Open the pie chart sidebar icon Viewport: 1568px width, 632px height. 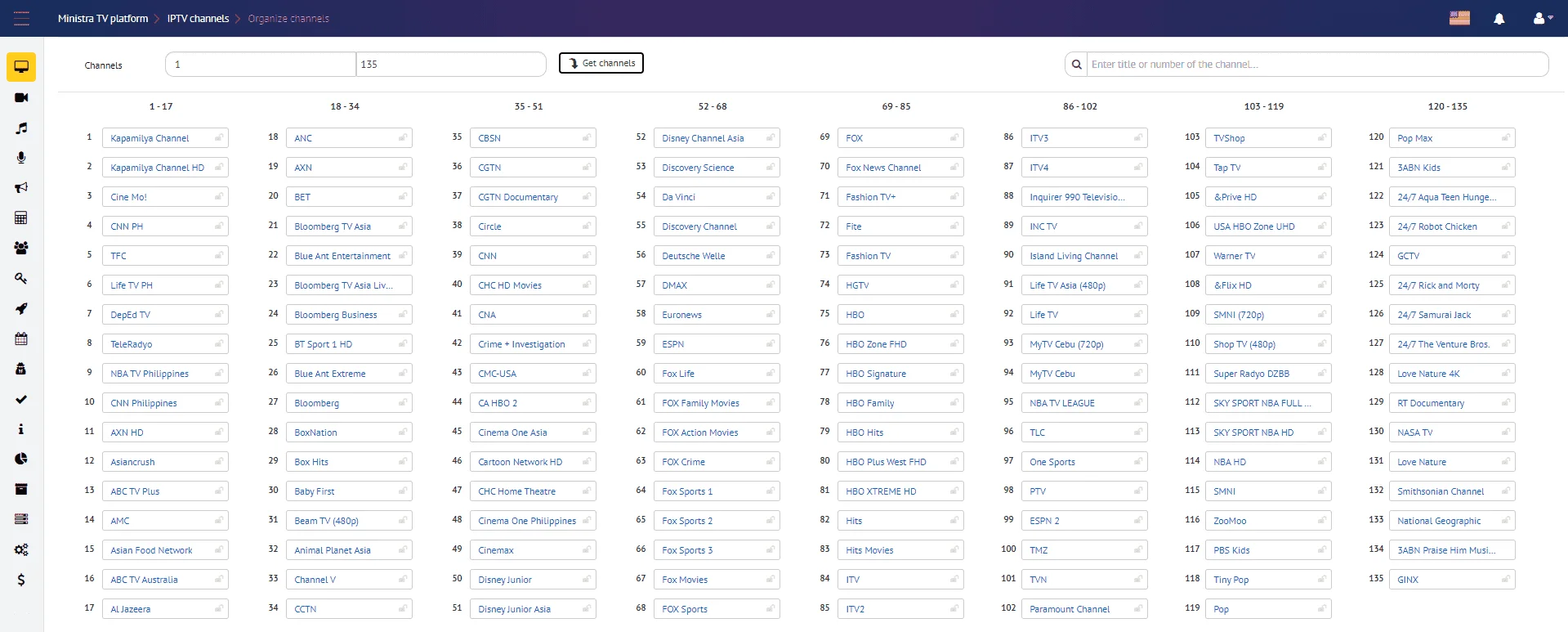pyautogui.click(x=21, y=459)
